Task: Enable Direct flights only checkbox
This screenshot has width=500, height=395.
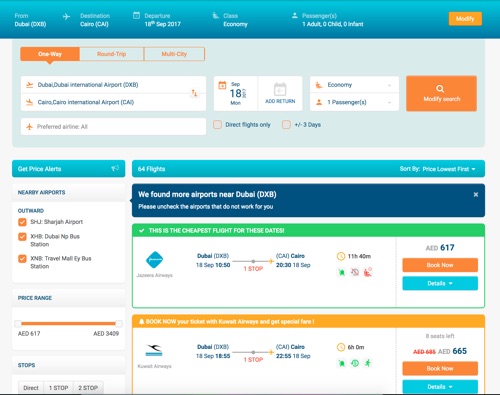Action: tap(217, 125)
